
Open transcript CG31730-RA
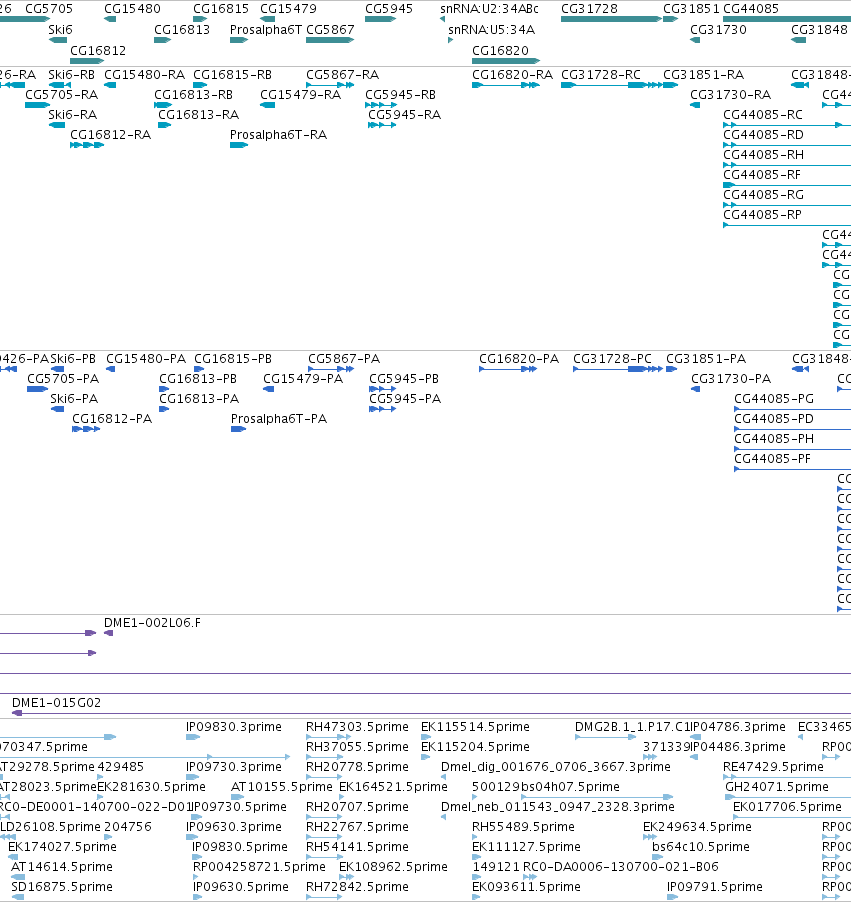[730, 94]
